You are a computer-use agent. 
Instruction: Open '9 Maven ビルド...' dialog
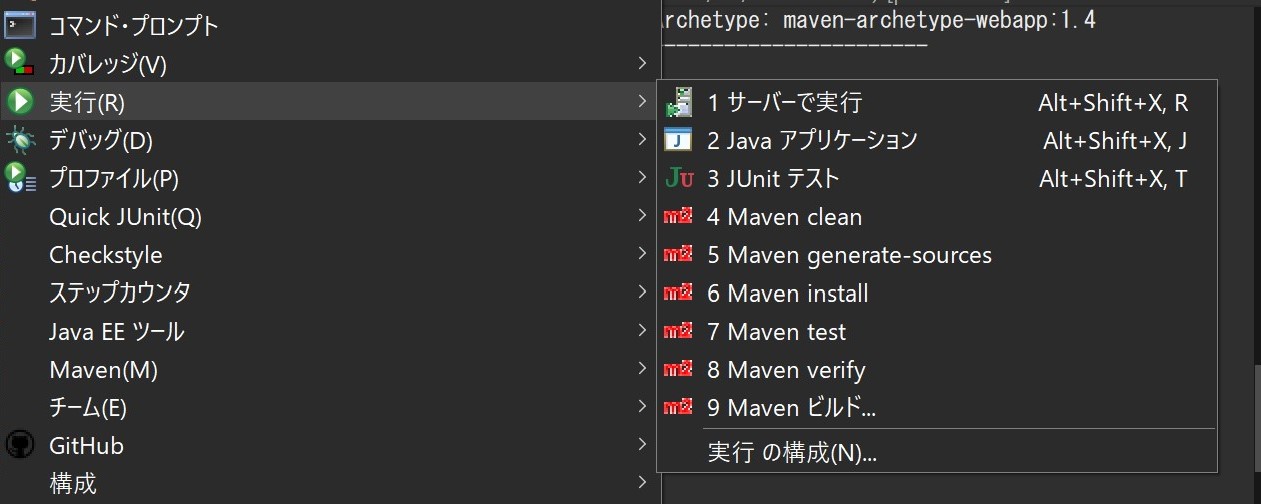pos(937,407)
